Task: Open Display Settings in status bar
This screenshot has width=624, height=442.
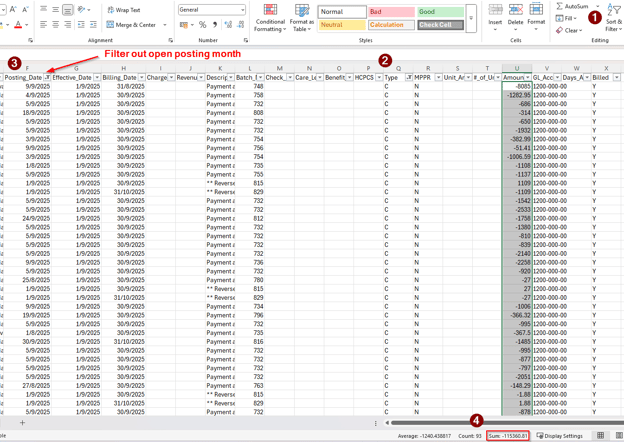Action: pyautogui.click(x=559, y=436)
